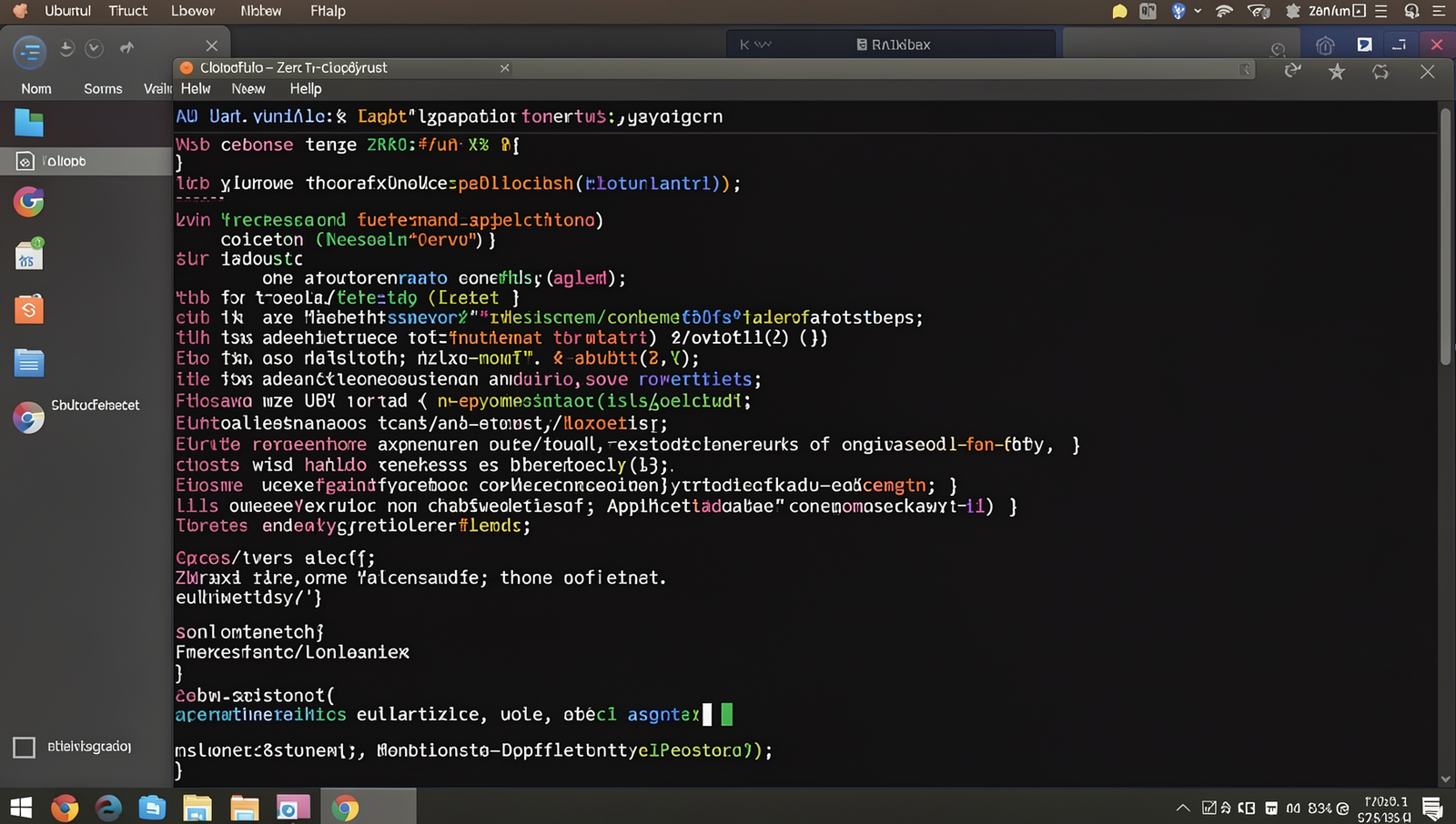Click the blue Bluetooth tray icon
The height and width of the screenshot is (824, 1456).
click(x=1178, y=11)
